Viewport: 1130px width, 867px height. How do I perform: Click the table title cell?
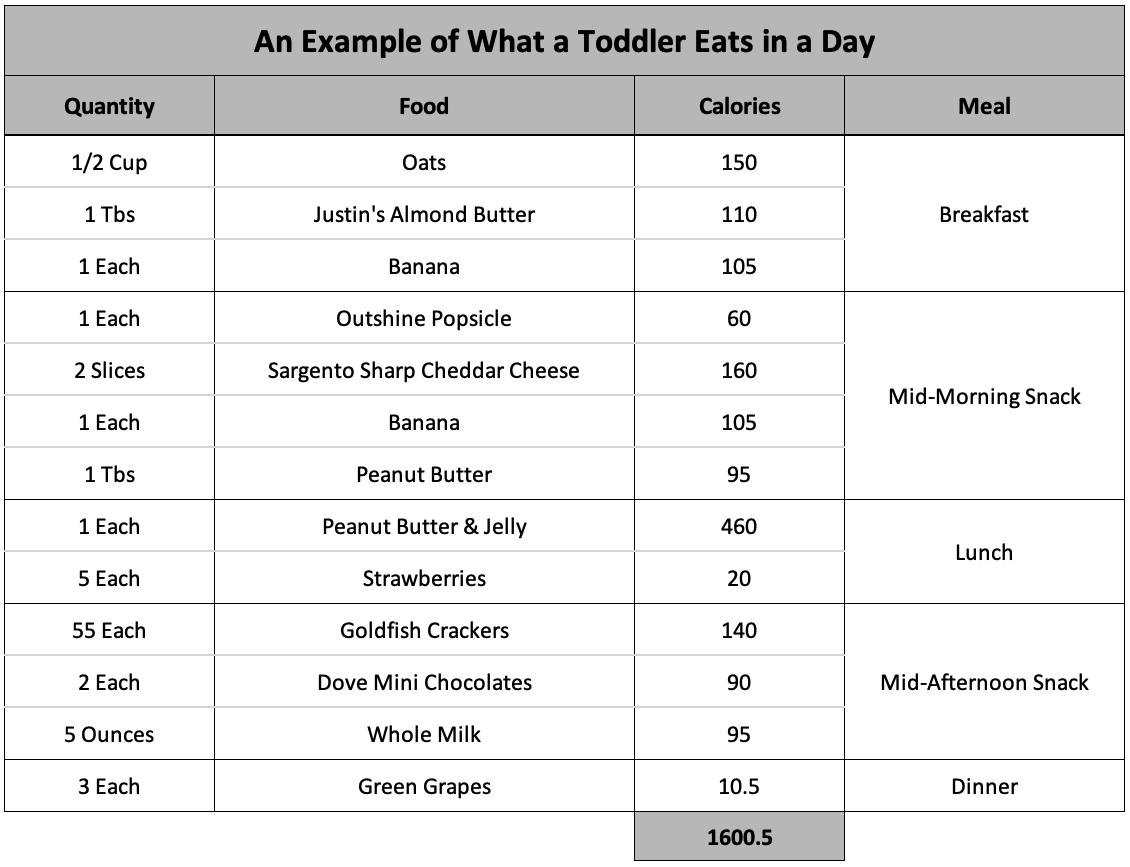(x=564, y=42)
